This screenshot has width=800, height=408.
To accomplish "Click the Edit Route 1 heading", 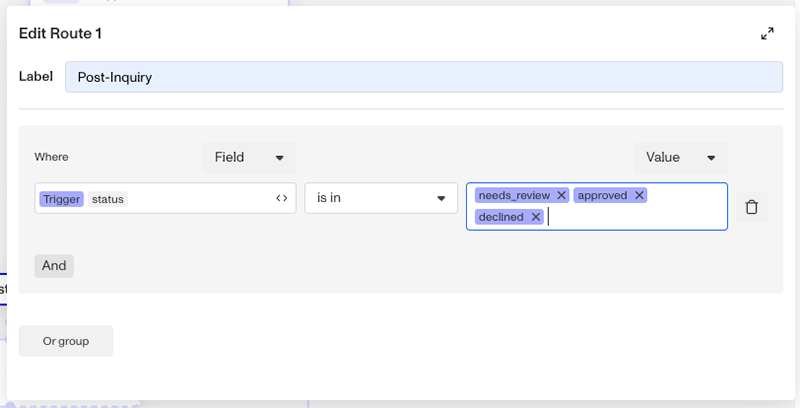I will (x=60, y=34).
